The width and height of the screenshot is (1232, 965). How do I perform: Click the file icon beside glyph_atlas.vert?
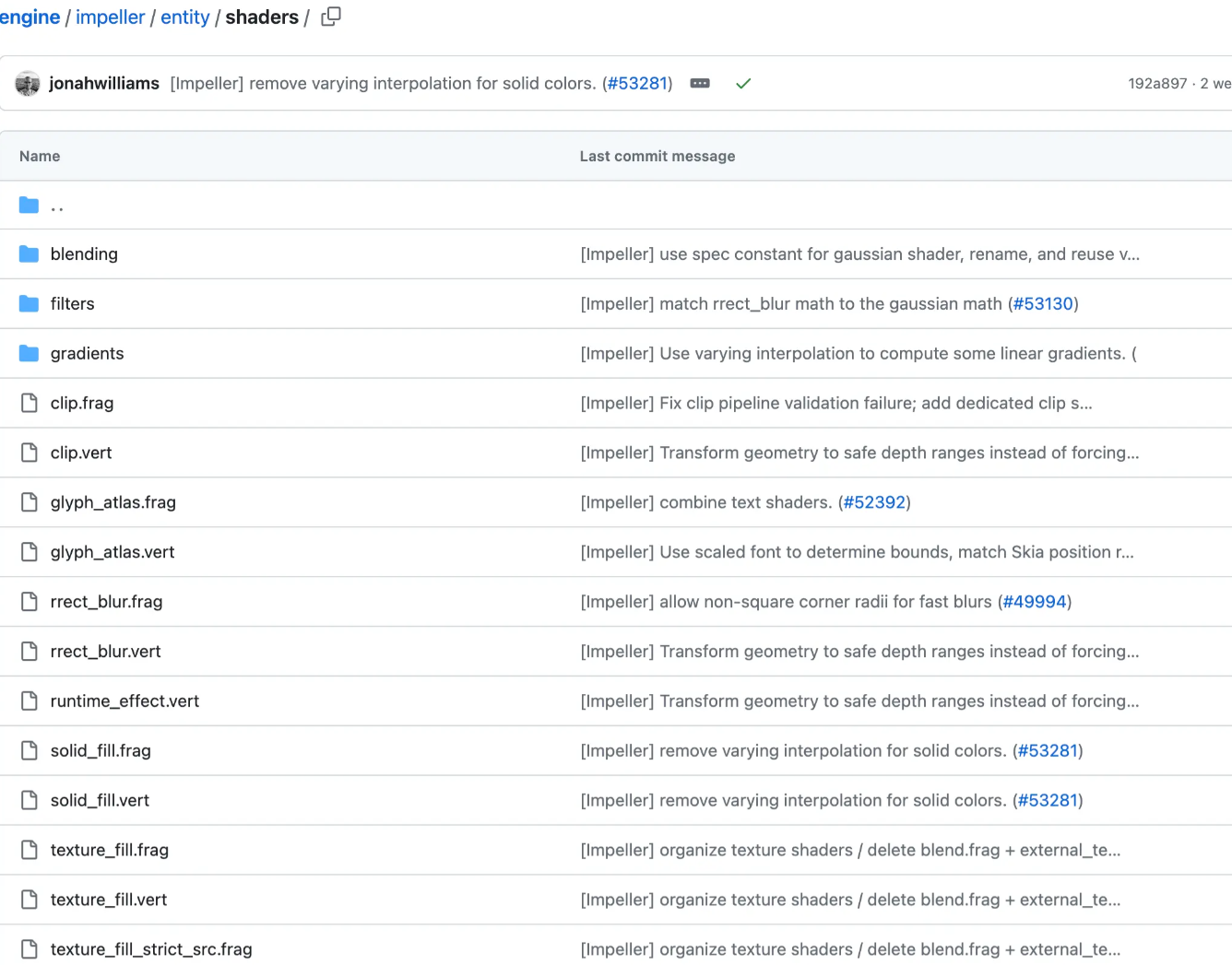[28, 551]
